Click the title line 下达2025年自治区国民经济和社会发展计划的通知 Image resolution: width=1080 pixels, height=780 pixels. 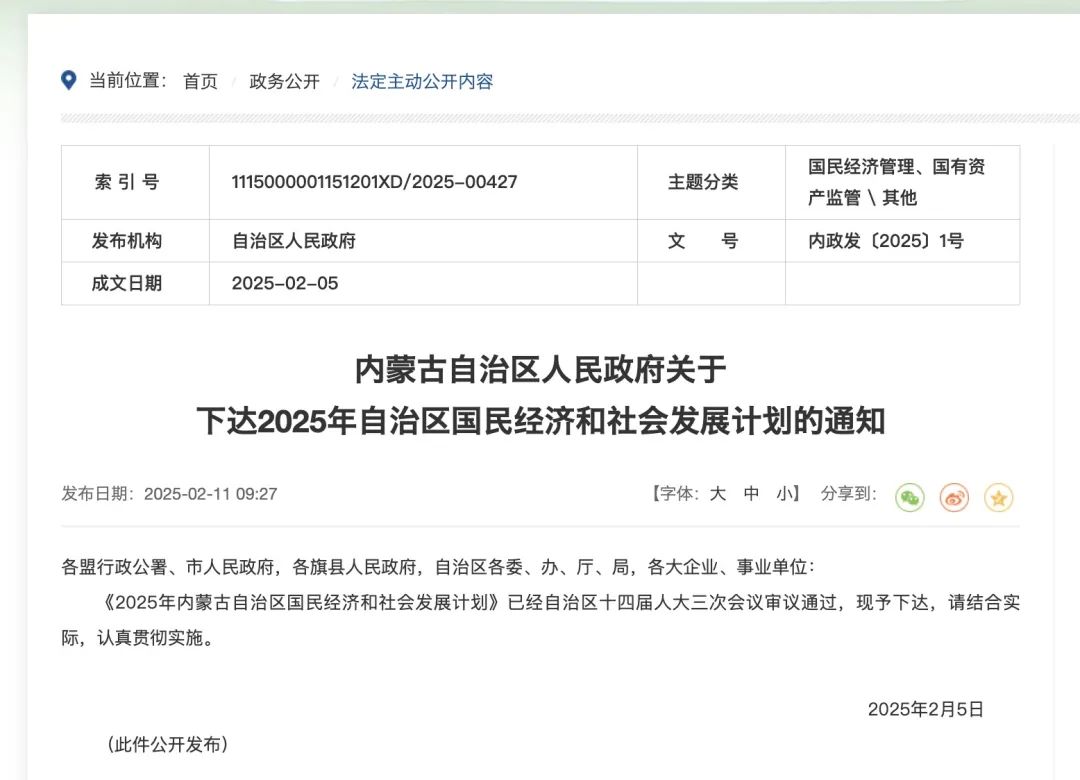pos(541,420)
